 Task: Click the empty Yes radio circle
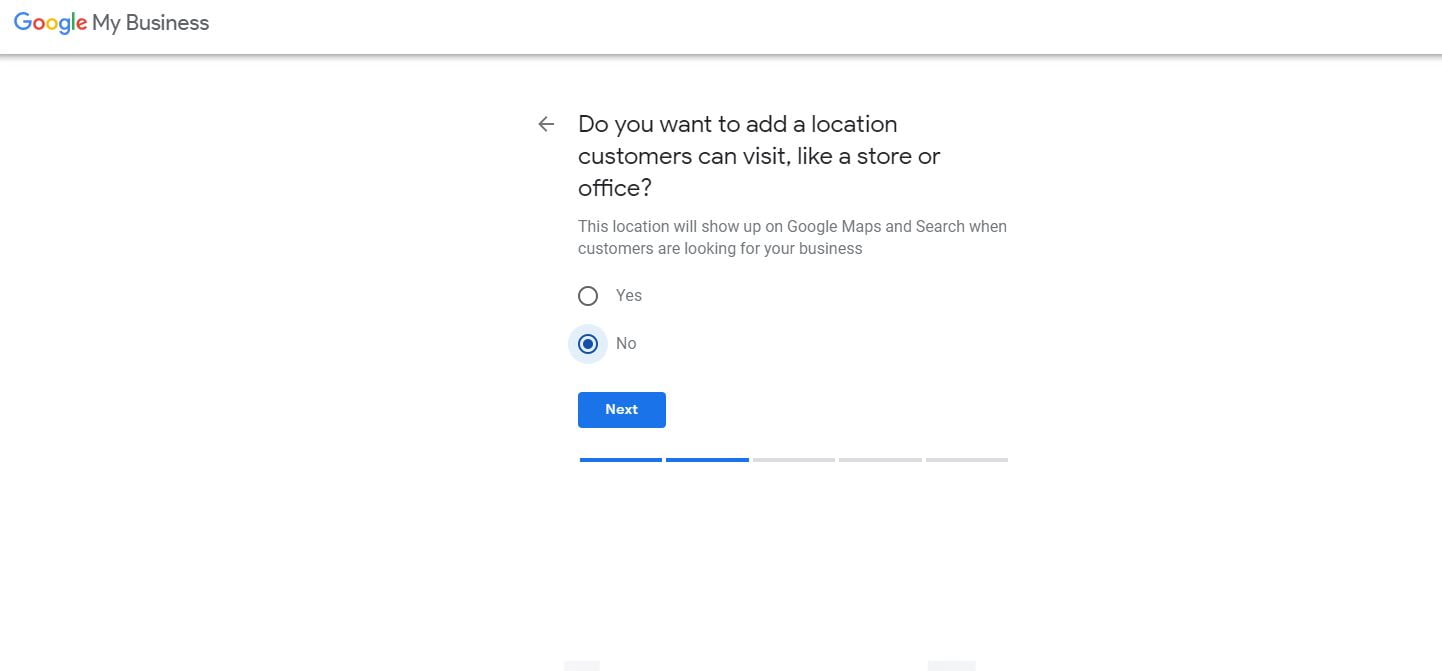(x=588, y=295)
